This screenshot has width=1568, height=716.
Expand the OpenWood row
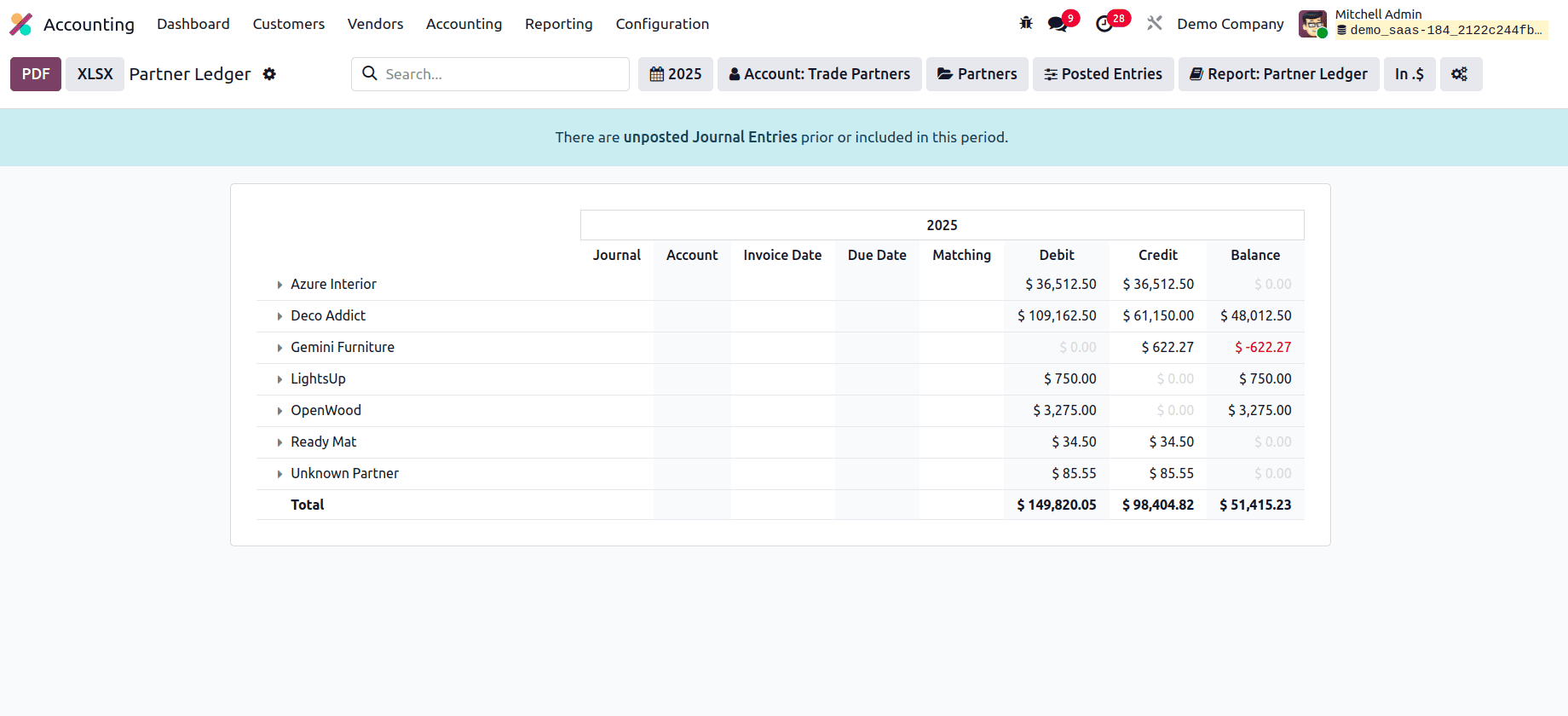[x=280, y=411]
